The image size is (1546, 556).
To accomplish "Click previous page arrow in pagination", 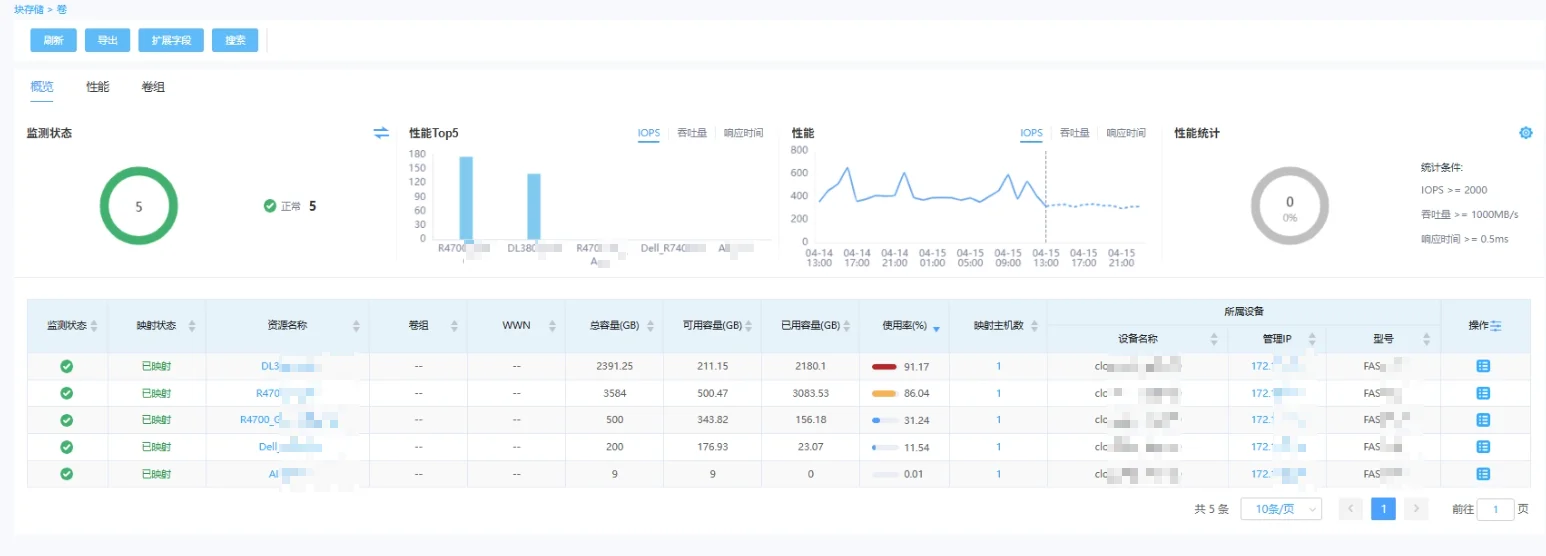I will tap(1351, 509).
